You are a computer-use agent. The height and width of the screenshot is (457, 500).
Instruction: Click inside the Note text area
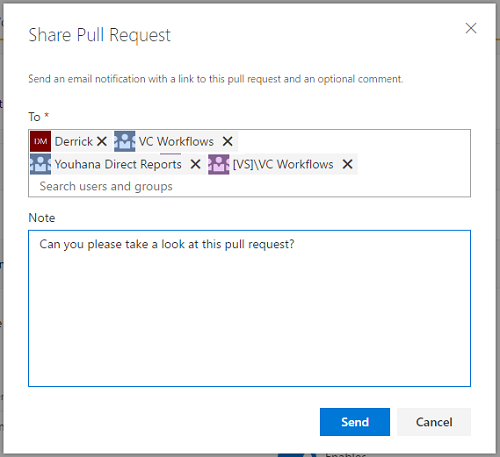coord(249,308)
